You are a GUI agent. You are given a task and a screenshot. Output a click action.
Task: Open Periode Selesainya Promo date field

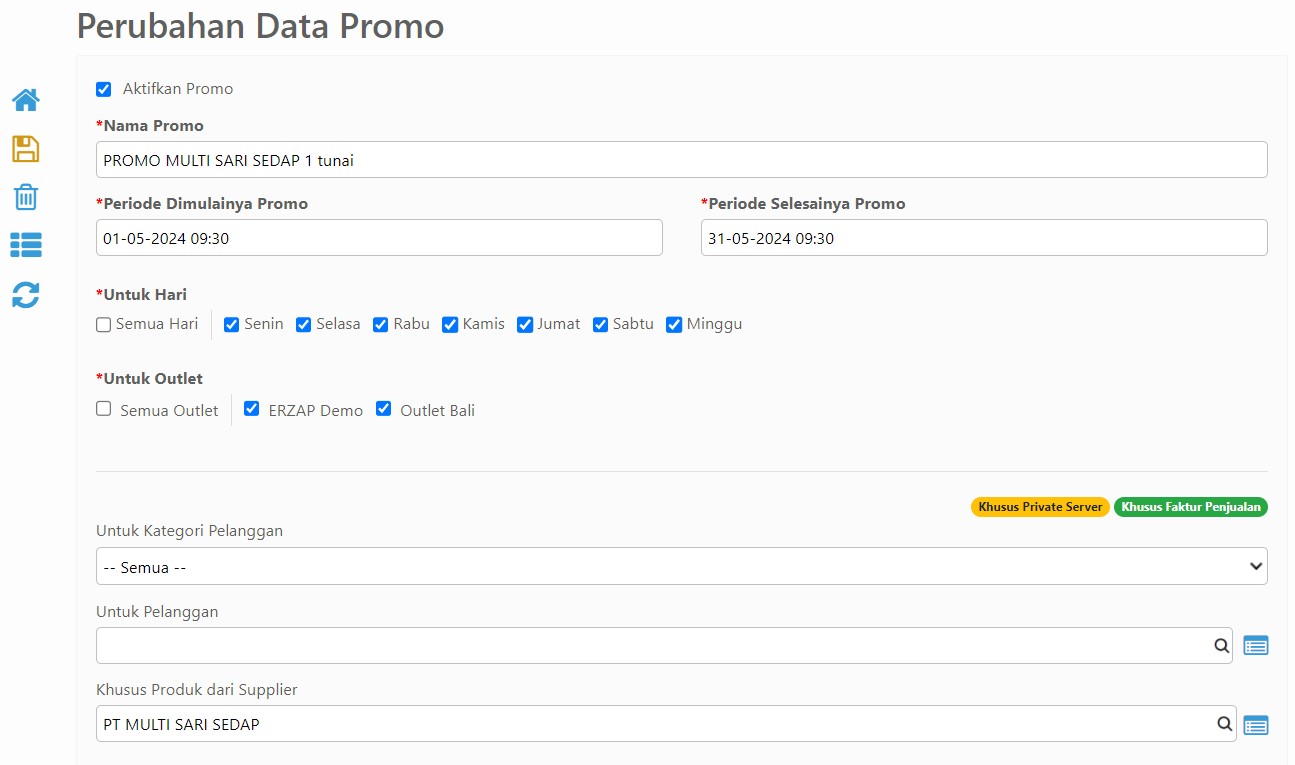pyautogui.click(x=984, y=238)
